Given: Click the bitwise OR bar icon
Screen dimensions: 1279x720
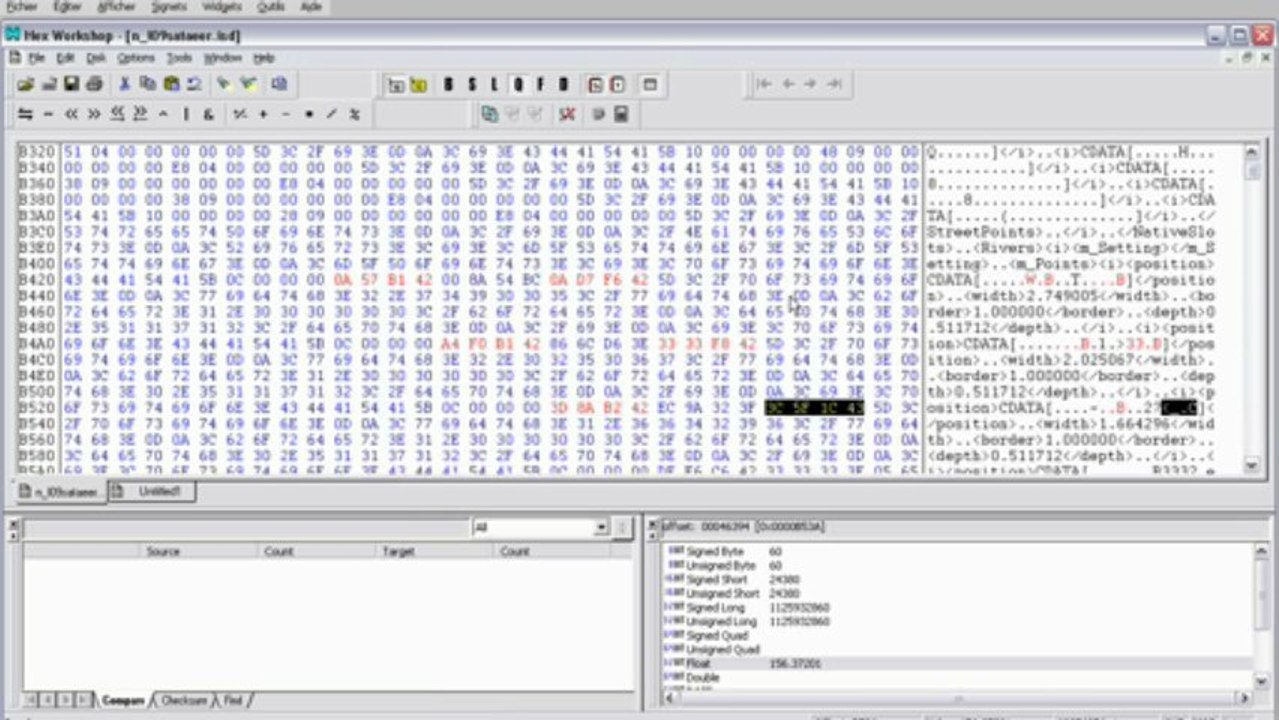Looking at the screenshot, I should point(186,114).
